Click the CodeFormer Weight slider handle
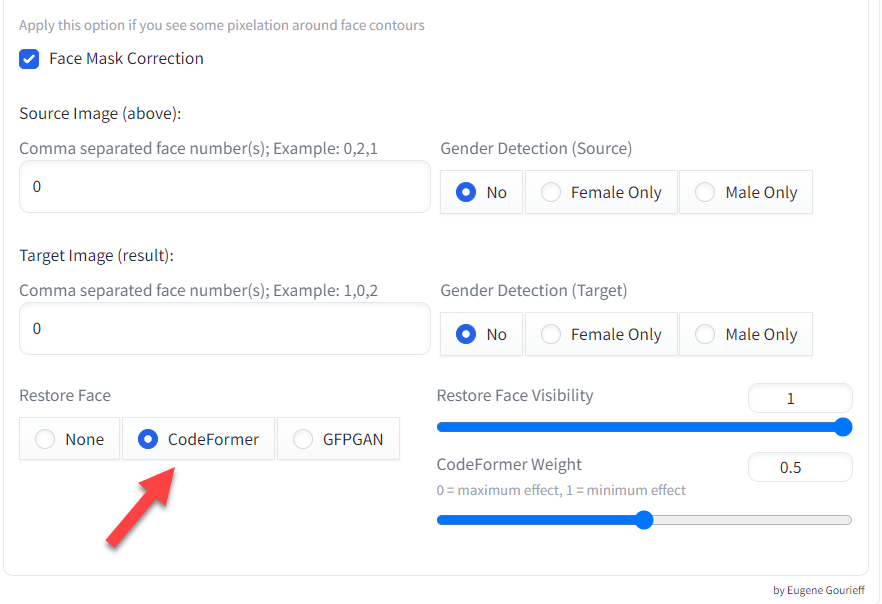 coord(644,520)
